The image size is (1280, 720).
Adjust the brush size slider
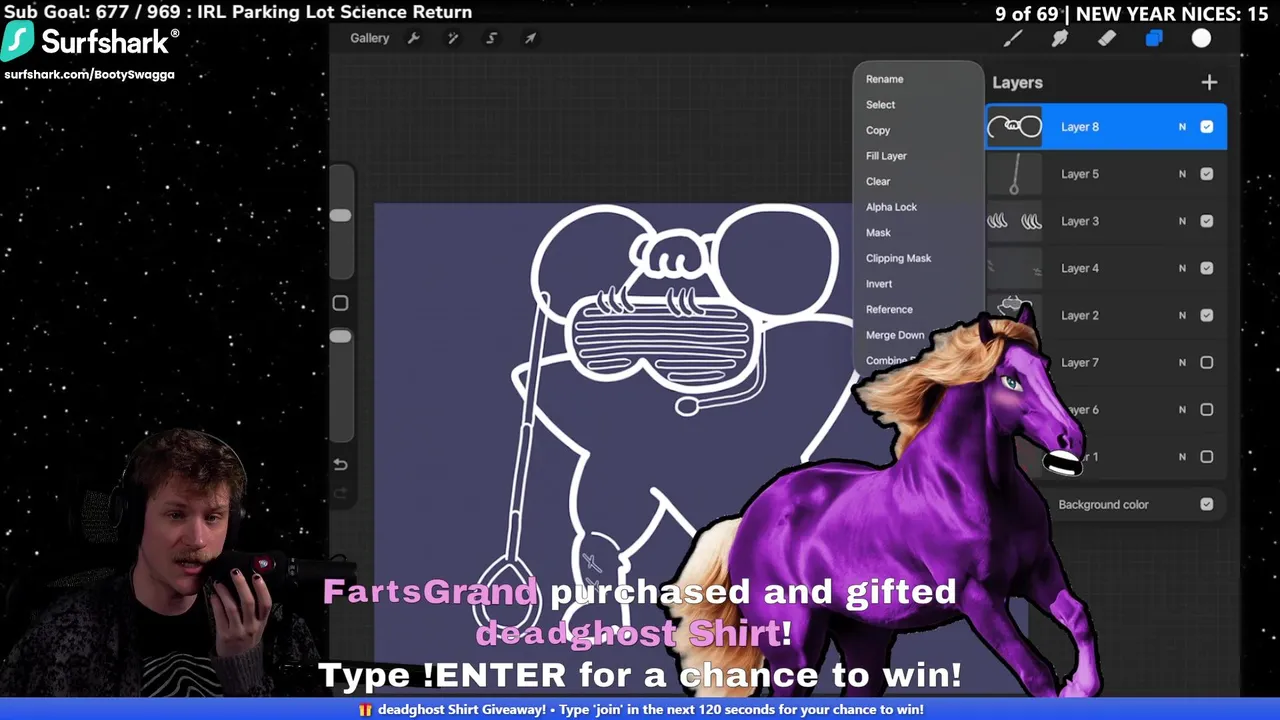[x=340, y=215]
